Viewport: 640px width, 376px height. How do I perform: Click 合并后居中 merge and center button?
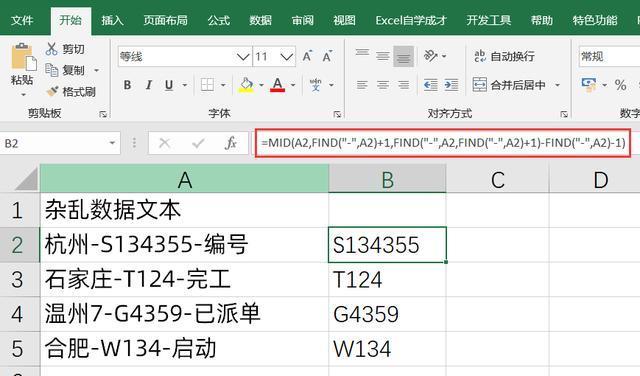pos(509,85)
